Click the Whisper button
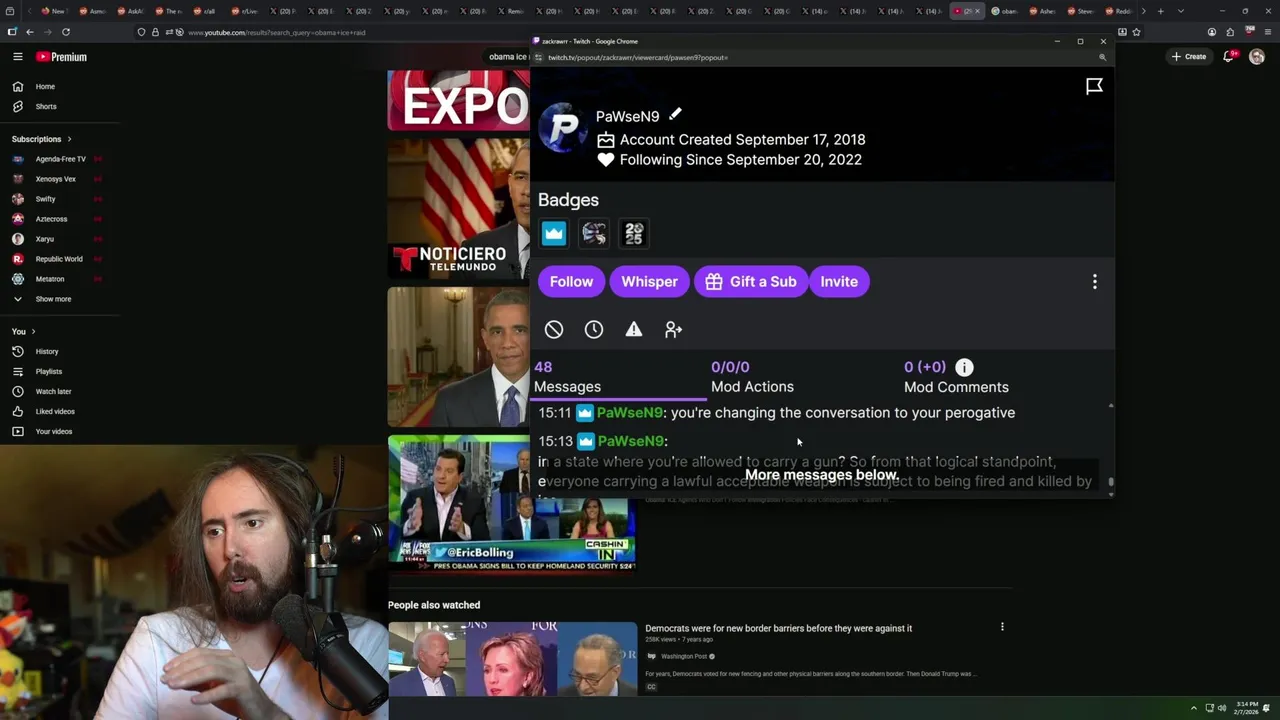Image resolution: width=1280 pixels, height=720 pixels. [649, 282]
